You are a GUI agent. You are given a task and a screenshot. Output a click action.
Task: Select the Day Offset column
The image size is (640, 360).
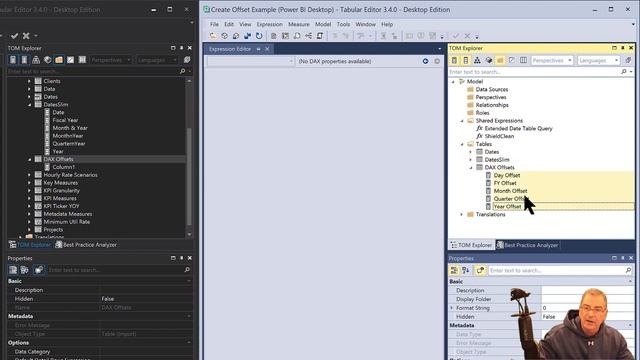click(507, 175)
